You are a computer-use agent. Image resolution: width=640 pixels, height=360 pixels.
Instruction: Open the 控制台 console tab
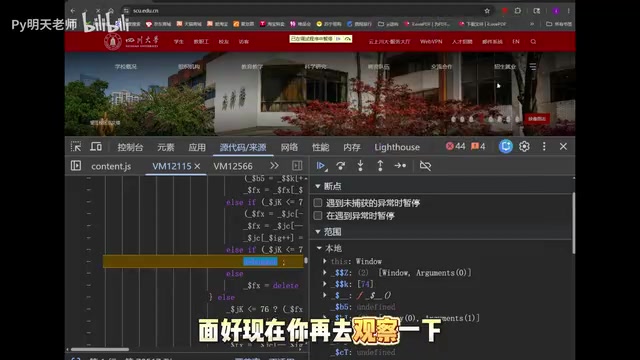coord(130,147)
